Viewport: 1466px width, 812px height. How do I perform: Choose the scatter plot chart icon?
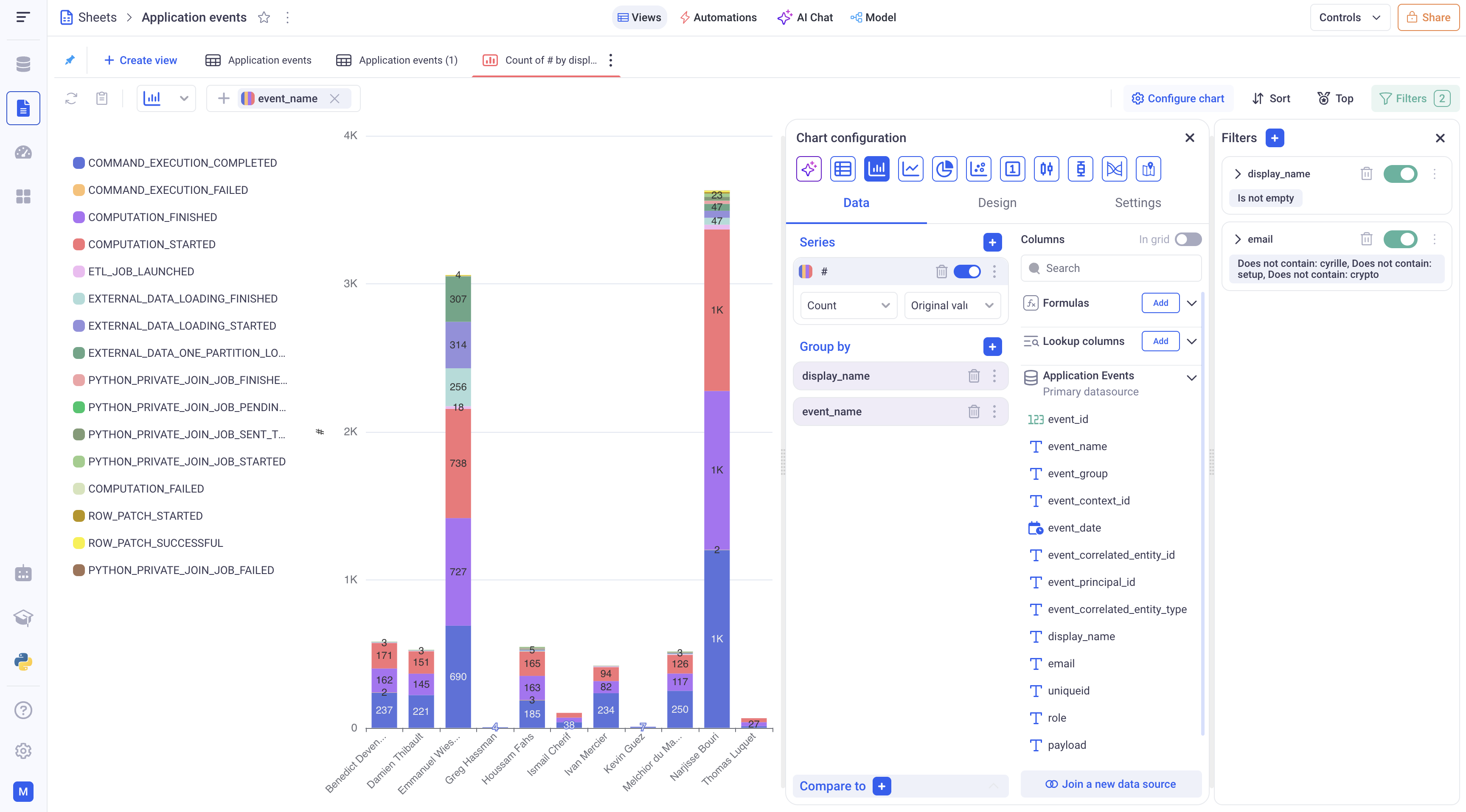[978, 169]
